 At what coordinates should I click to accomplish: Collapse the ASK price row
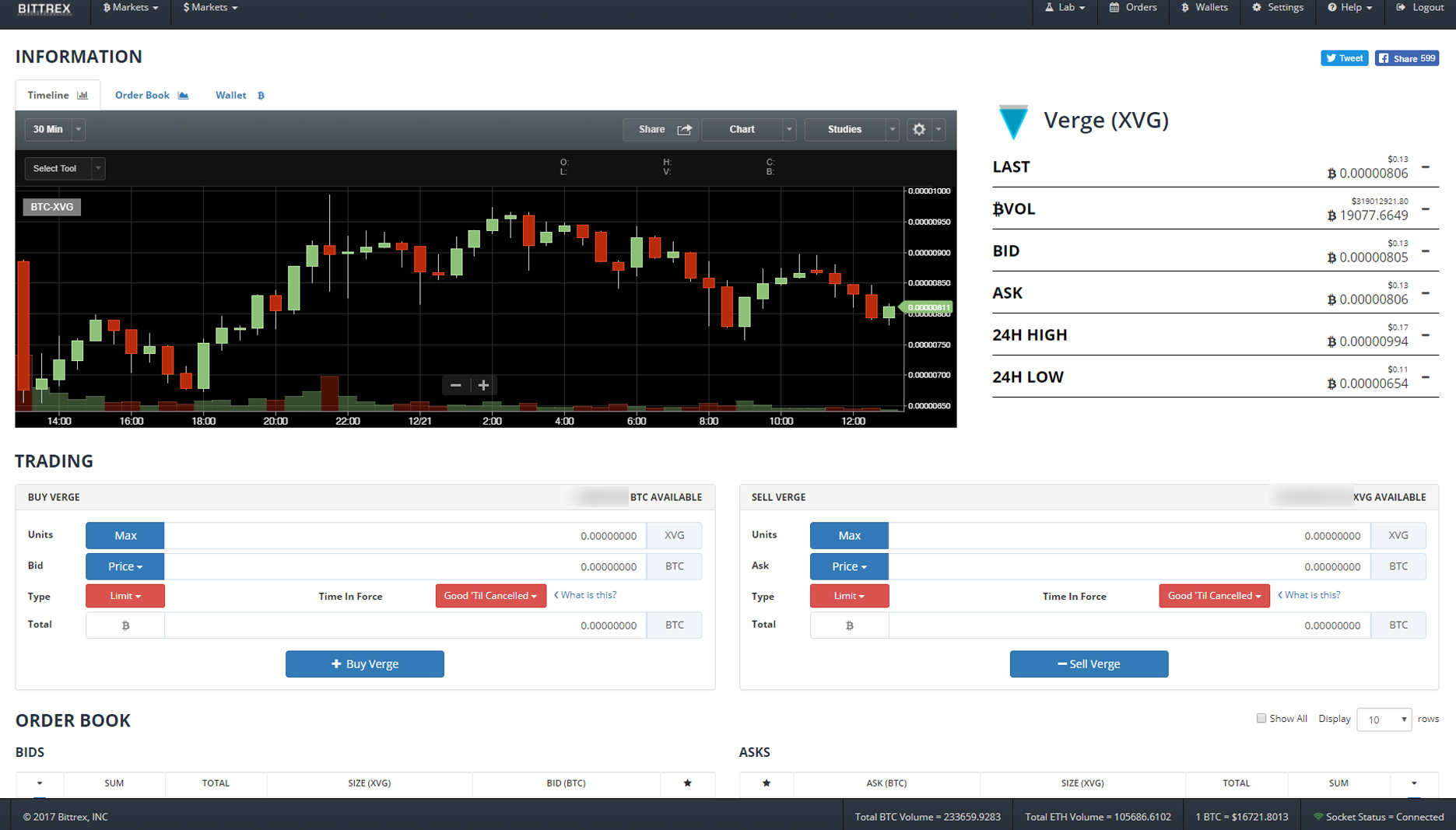click(x=1426, y=293)
